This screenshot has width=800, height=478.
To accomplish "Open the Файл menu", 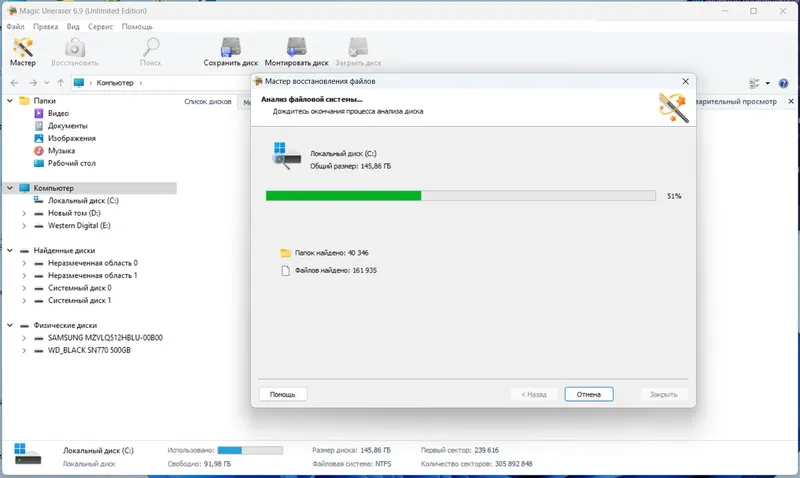I will tap(15, 27).
